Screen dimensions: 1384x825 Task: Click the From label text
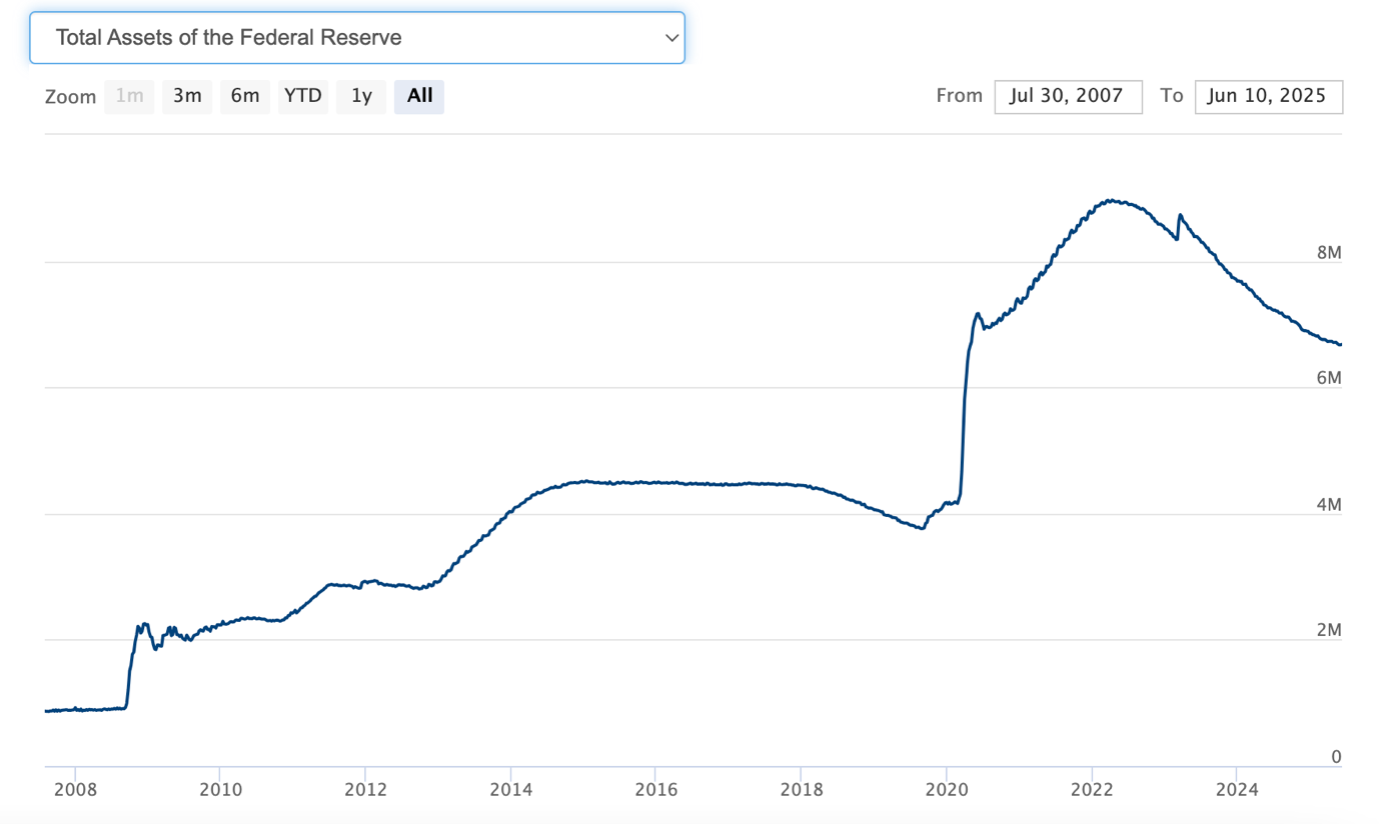pyautogui.click(x=959, y=96)
